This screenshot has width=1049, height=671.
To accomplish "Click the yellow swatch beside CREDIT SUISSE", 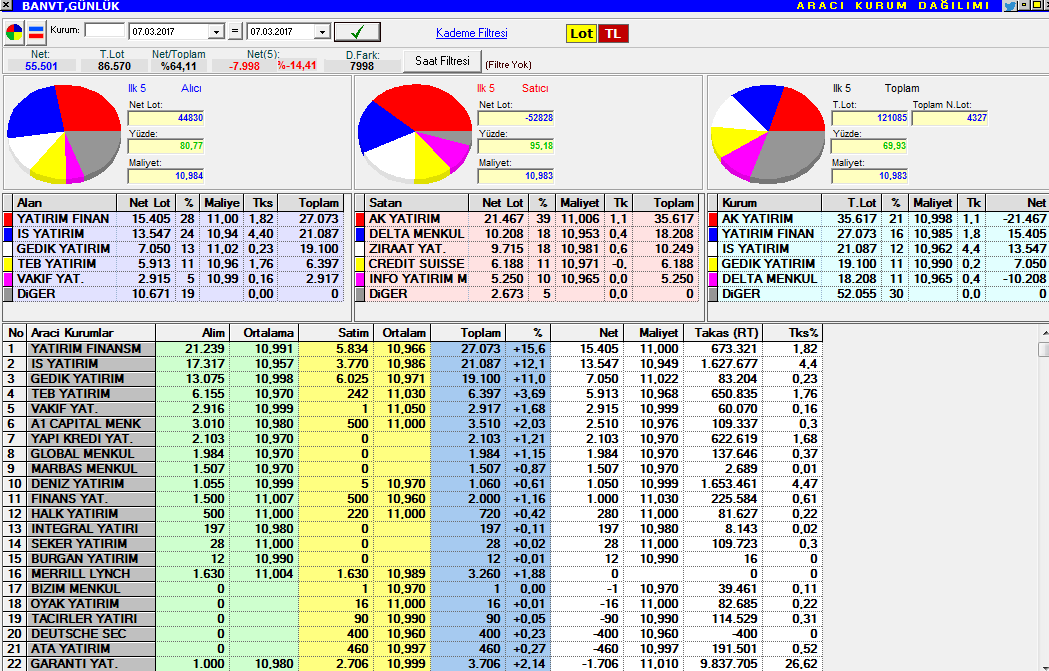I will tap(360, 264).
